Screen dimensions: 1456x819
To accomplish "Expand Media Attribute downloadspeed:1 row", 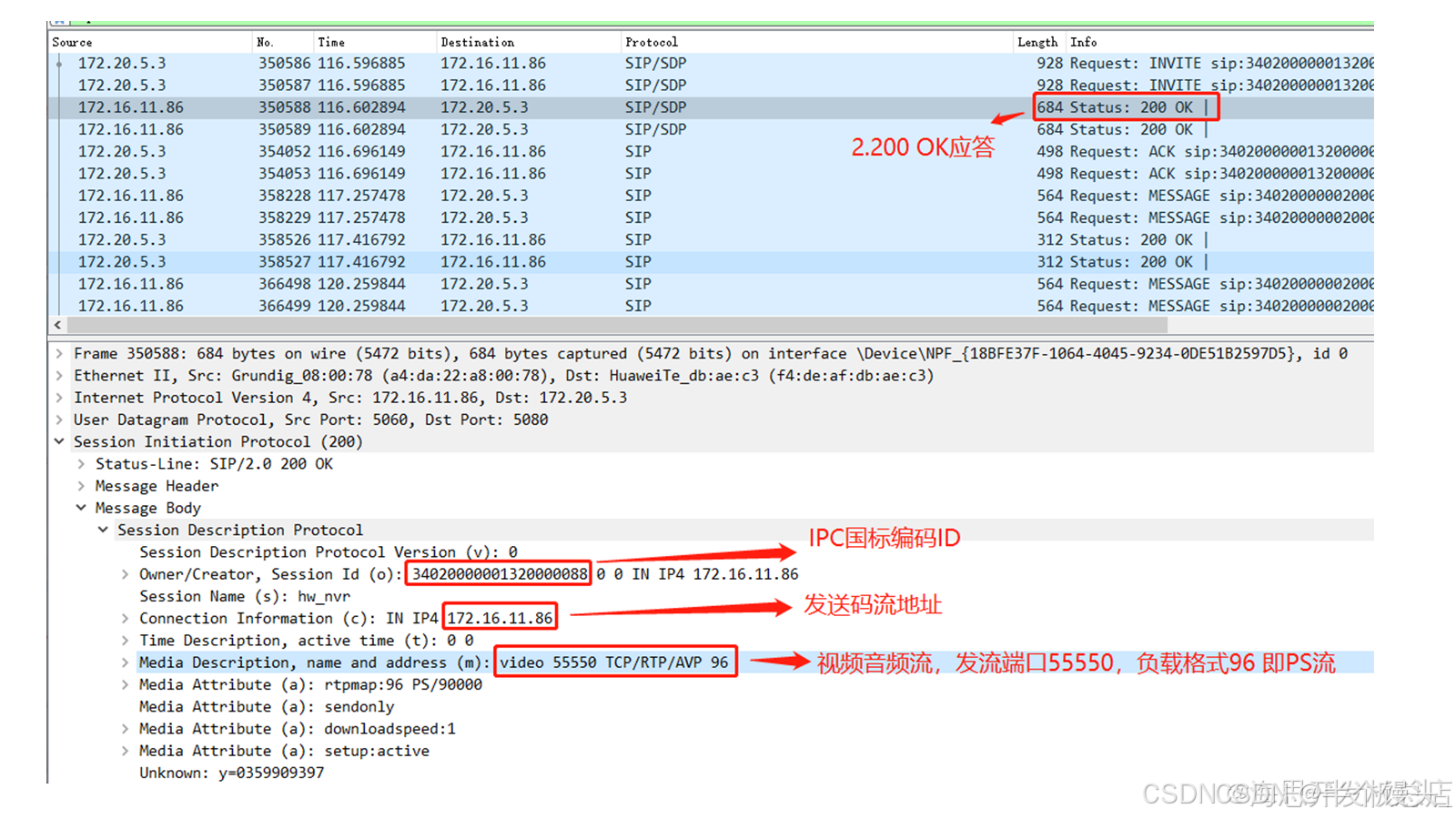I will pyautogui.click(x=125, y=729).
